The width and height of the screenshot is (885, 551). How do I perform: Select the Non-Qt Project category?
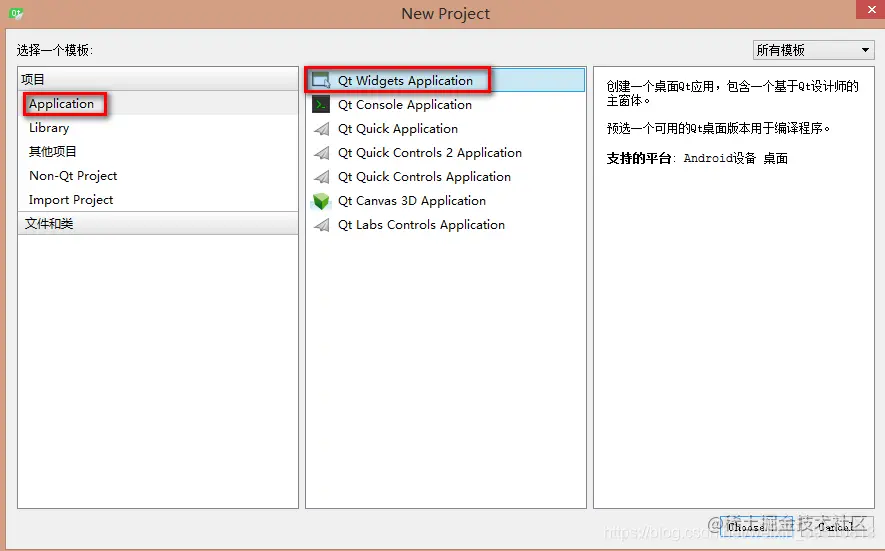click(73, 176)
